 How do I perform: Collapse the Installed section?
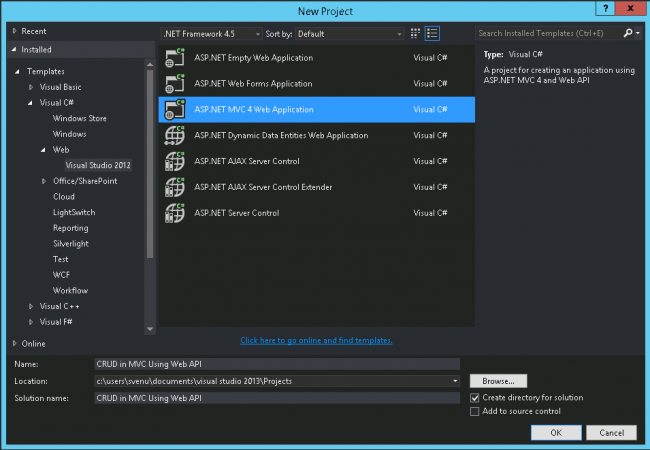coord(14,49)
